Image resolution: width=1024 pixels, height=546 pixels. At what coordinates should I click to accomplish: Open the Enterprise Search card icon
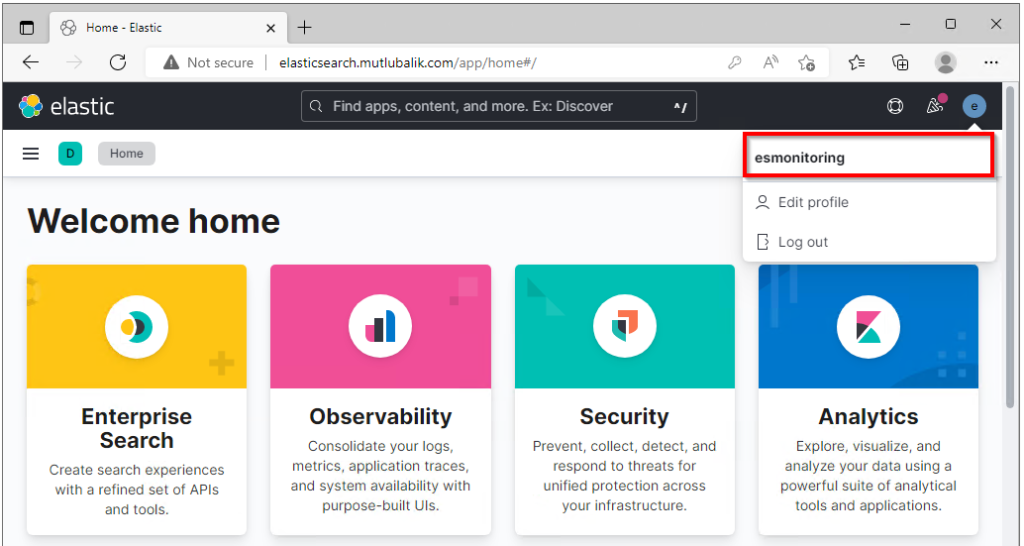click(136, 327)
